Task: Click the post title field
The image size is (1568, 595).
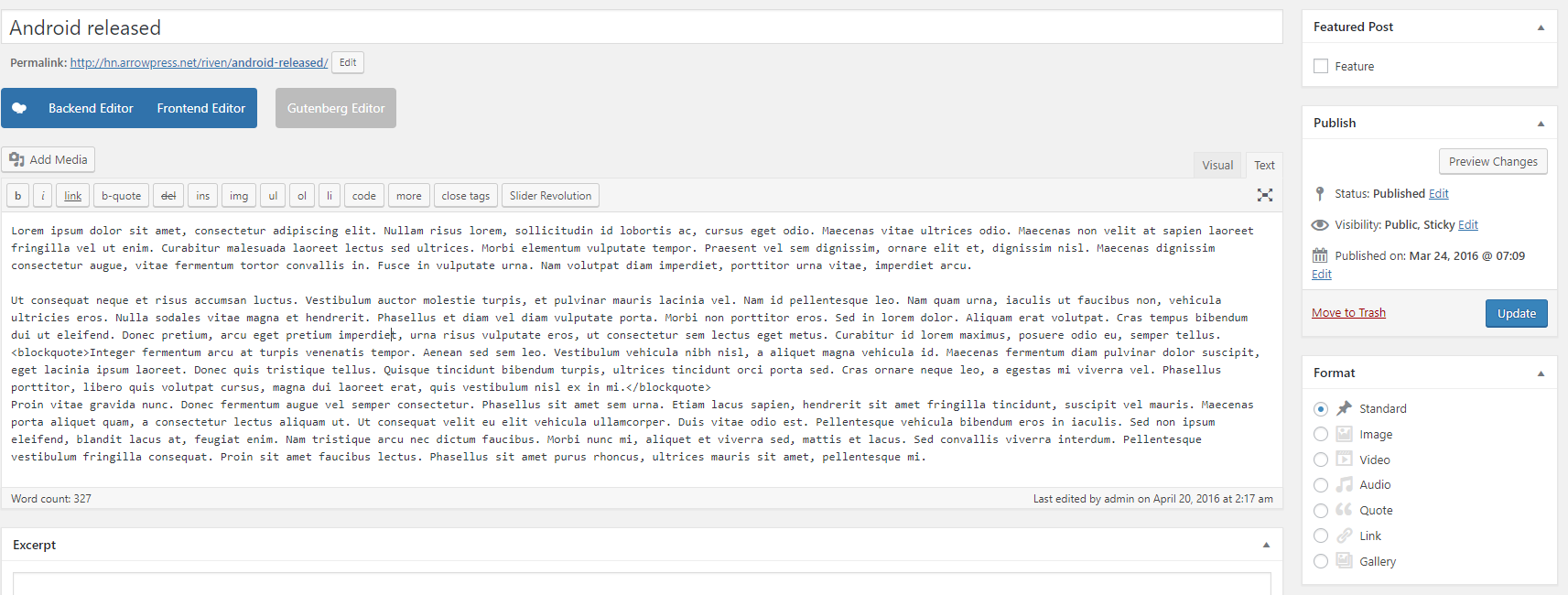Action: [642, 27]
